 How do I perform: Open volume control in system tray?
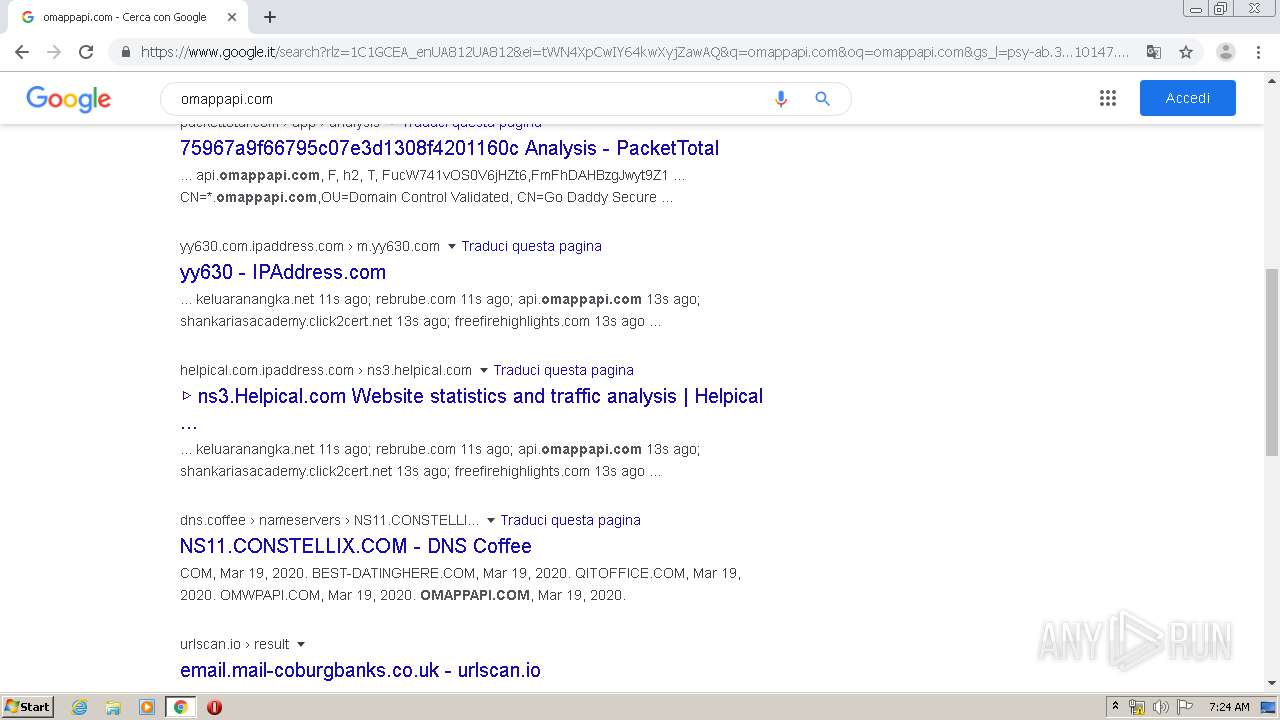pos(1161,707)
